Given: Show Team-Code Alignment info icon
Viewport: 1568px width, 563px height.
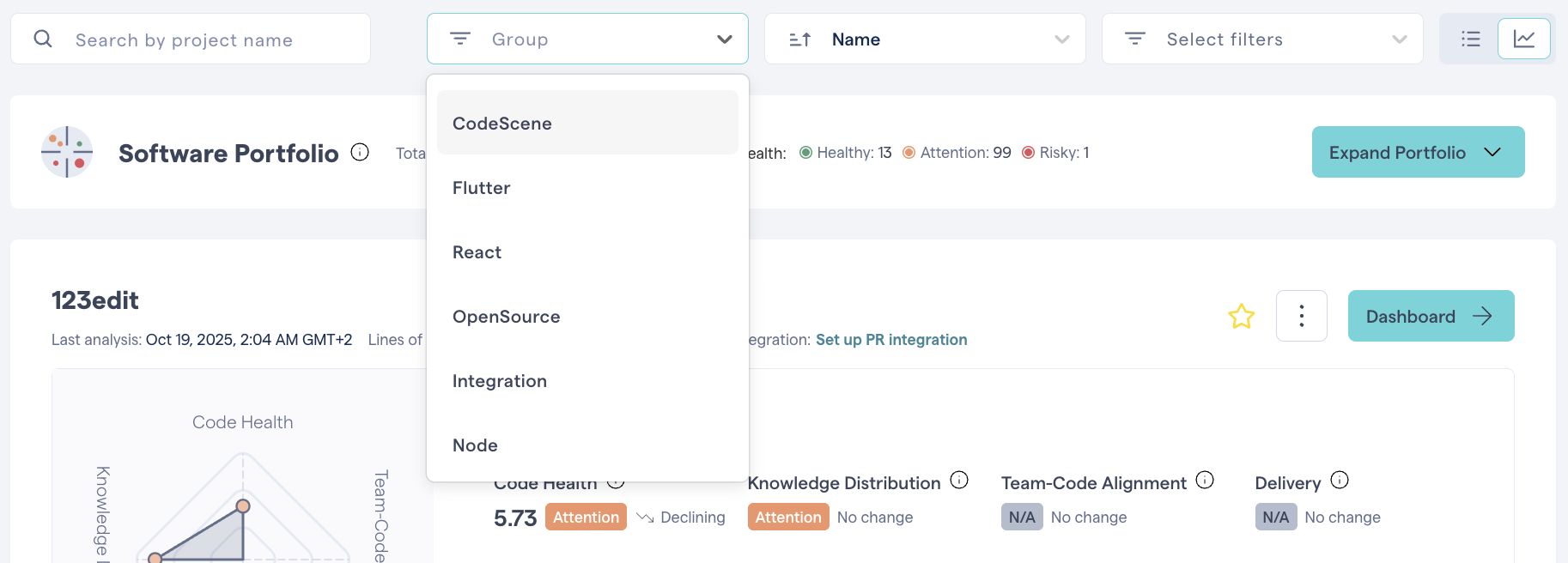Looking at the screenshot, I should (x=1205, y=480).
